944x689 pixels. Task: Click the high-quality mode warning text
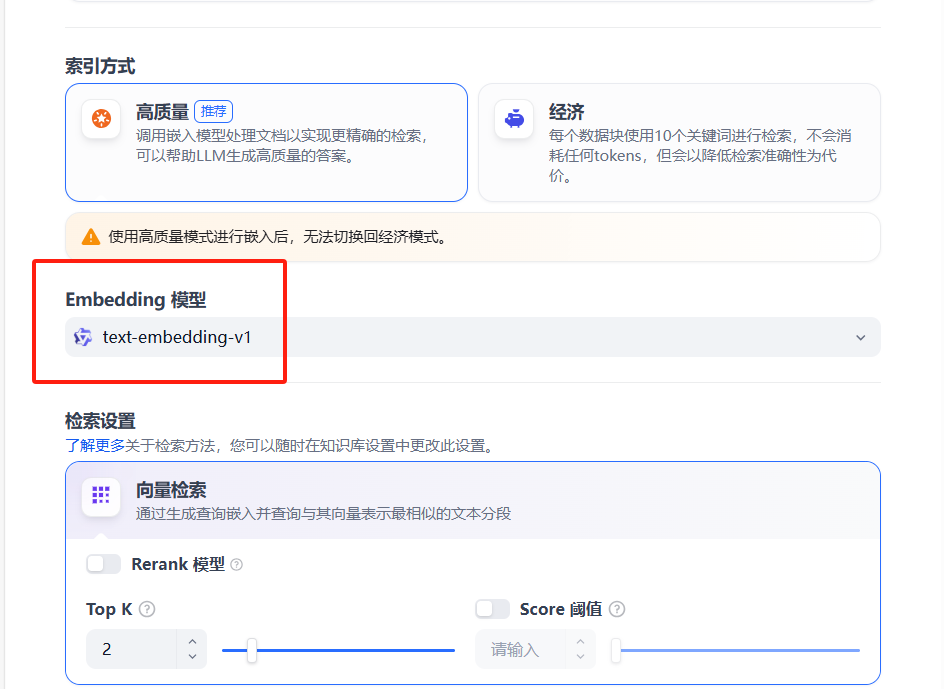[278, 237]
